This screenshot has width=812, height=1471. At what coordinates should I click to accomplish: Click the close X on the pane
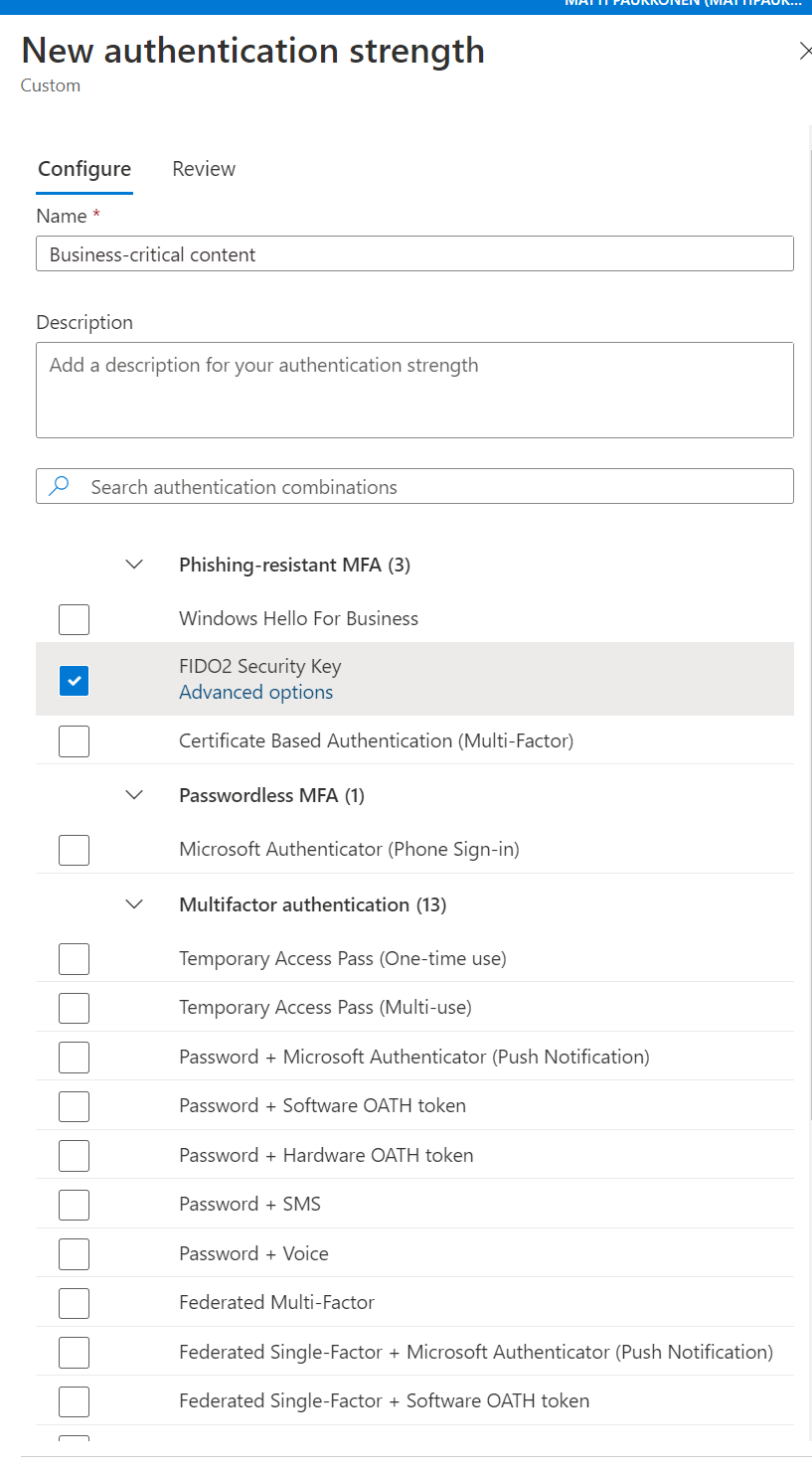(x=806, y=51)
